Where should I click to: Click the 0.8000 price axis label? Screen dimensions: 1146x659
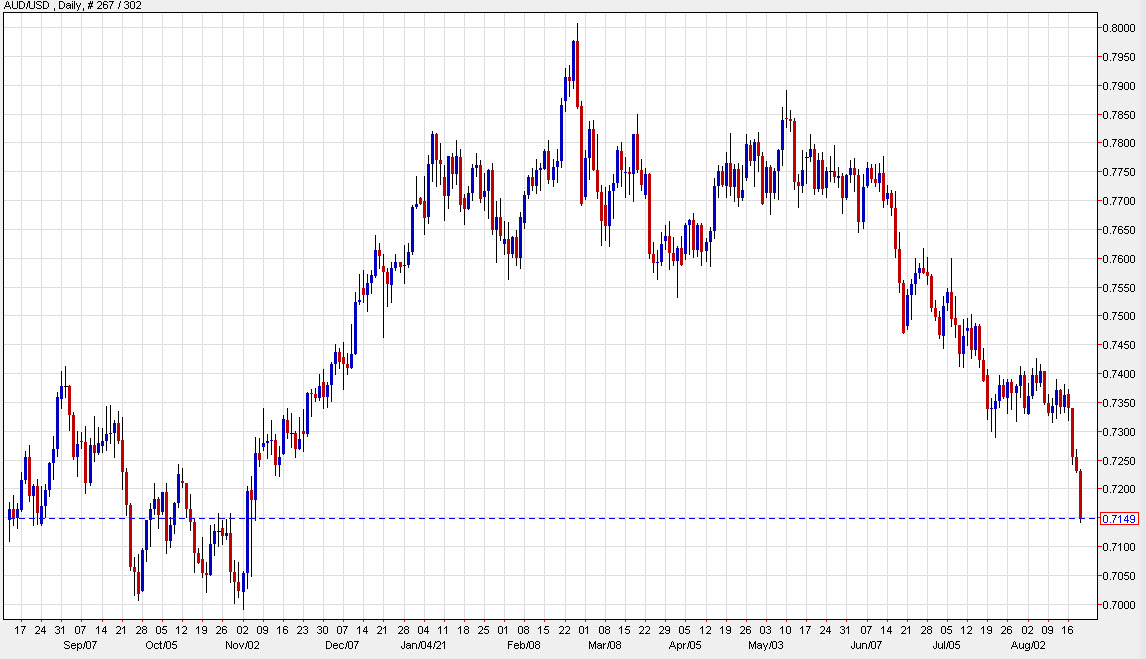[x=1117, y=27]
